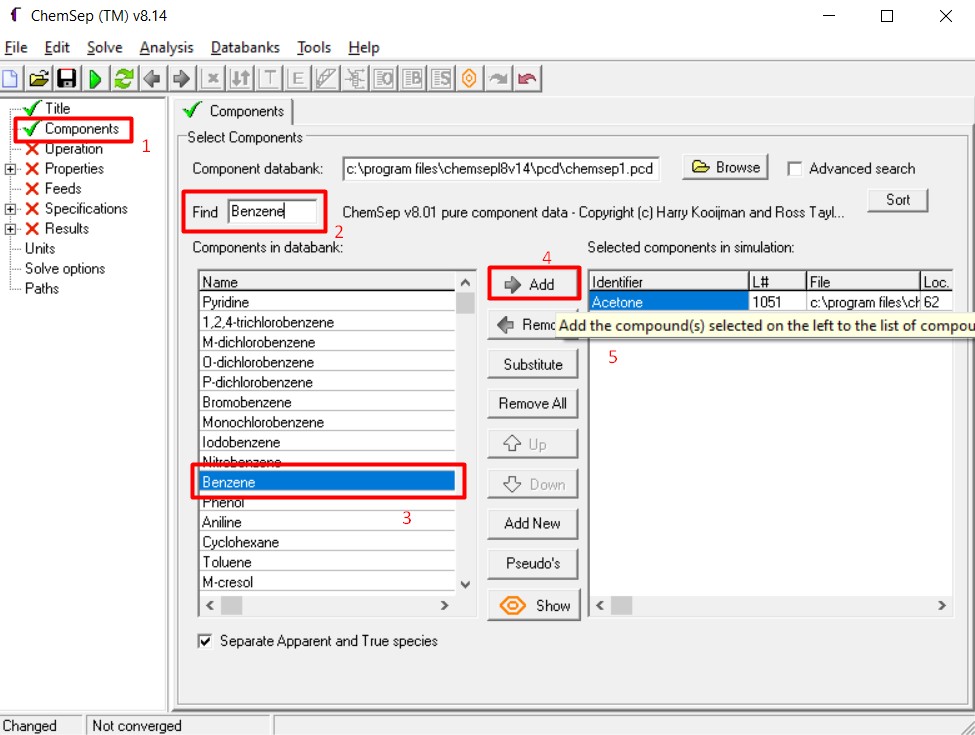Expand the Properties tree node
Screen dimensions: 975x735
[x=11, y=169]
